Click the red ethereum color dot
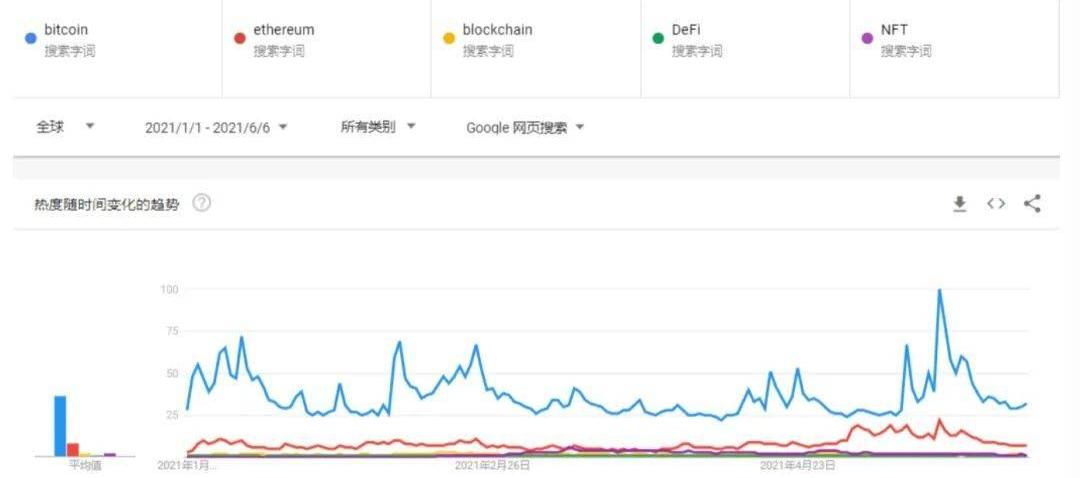This screenshot has width=1080, height=478. coord(240,38)
